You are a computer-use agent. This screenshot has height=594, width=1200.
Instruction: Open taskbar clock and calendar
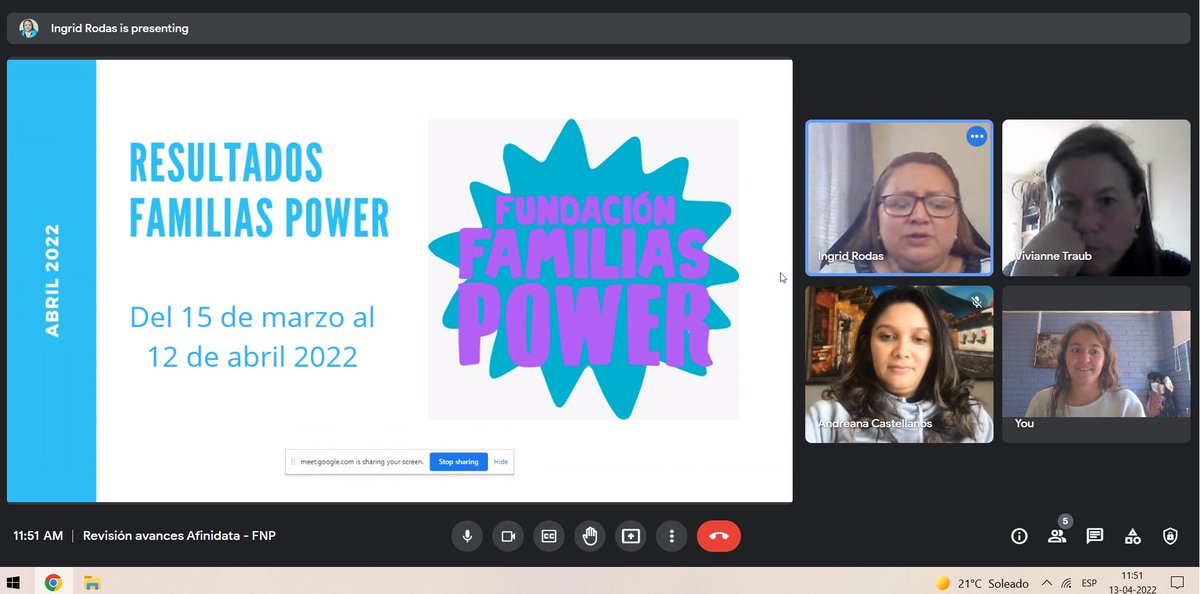pos(1132,582)
